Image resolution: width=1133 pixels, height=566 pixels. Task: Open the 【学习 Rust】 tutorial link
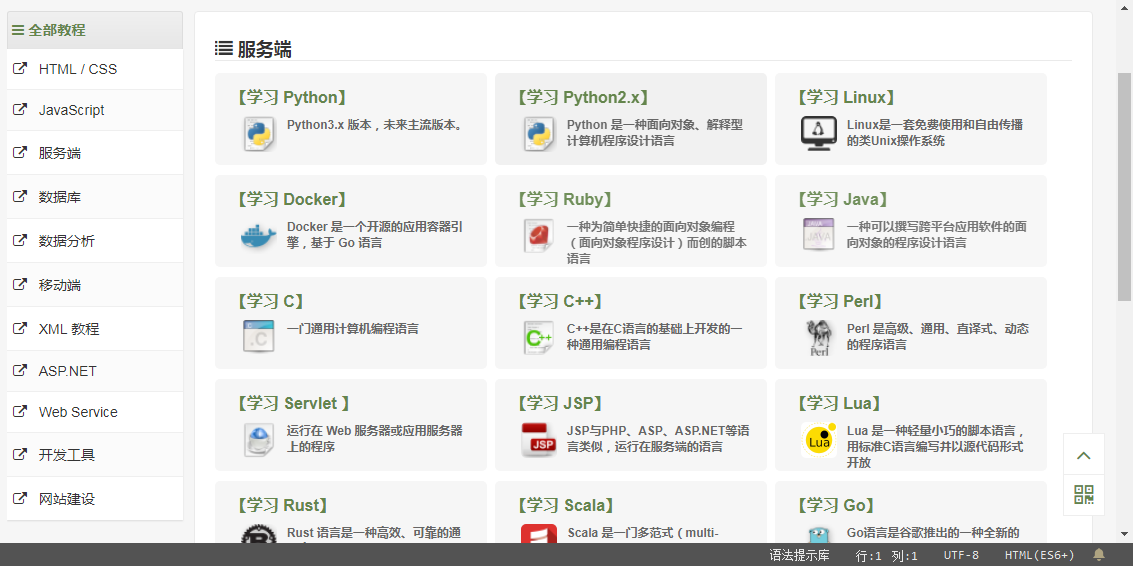tap(283, 505)
